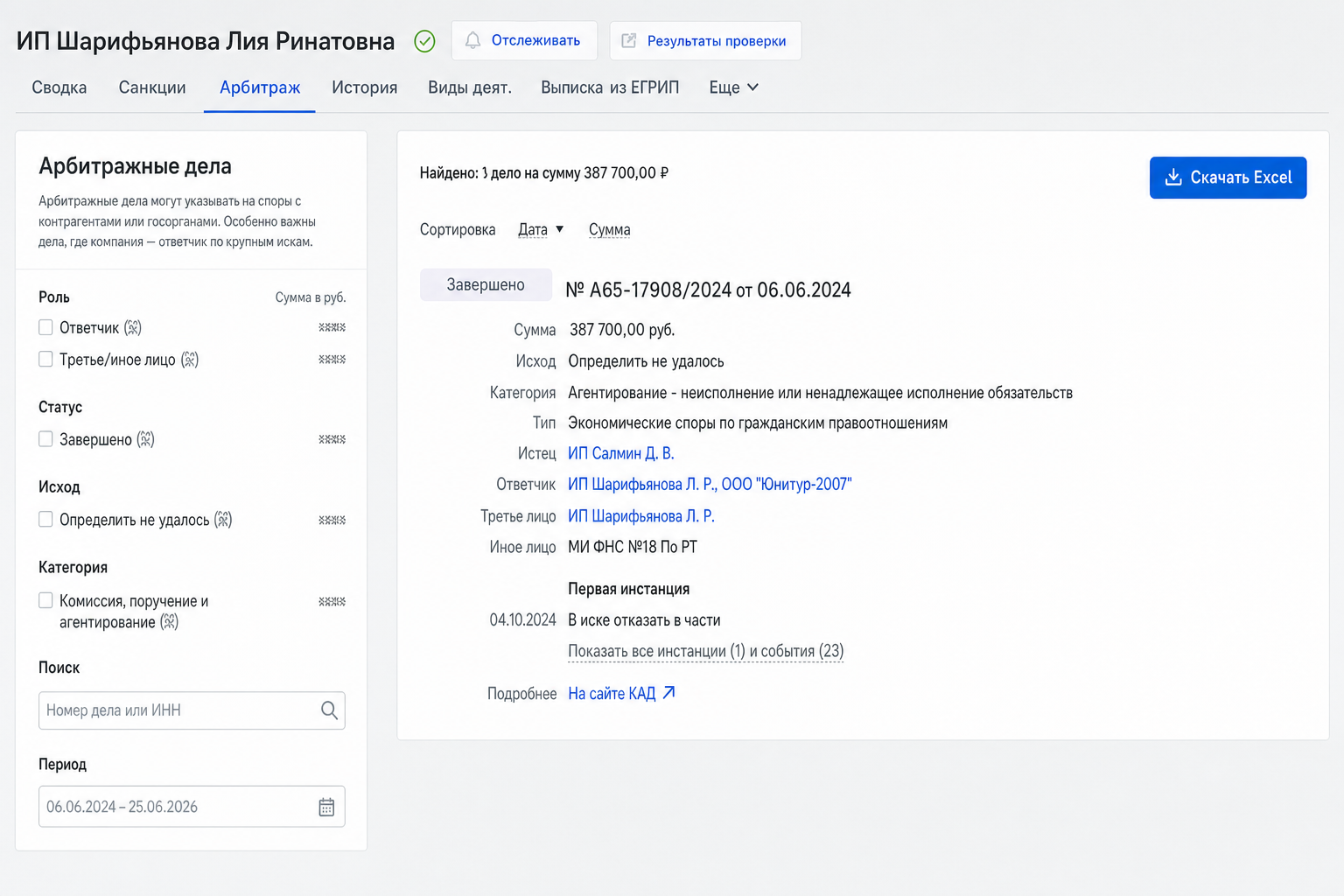This screenshot has width=1344, height=896.
Task: Click the outcome value Определить не удалось
Action: point(646,361)
